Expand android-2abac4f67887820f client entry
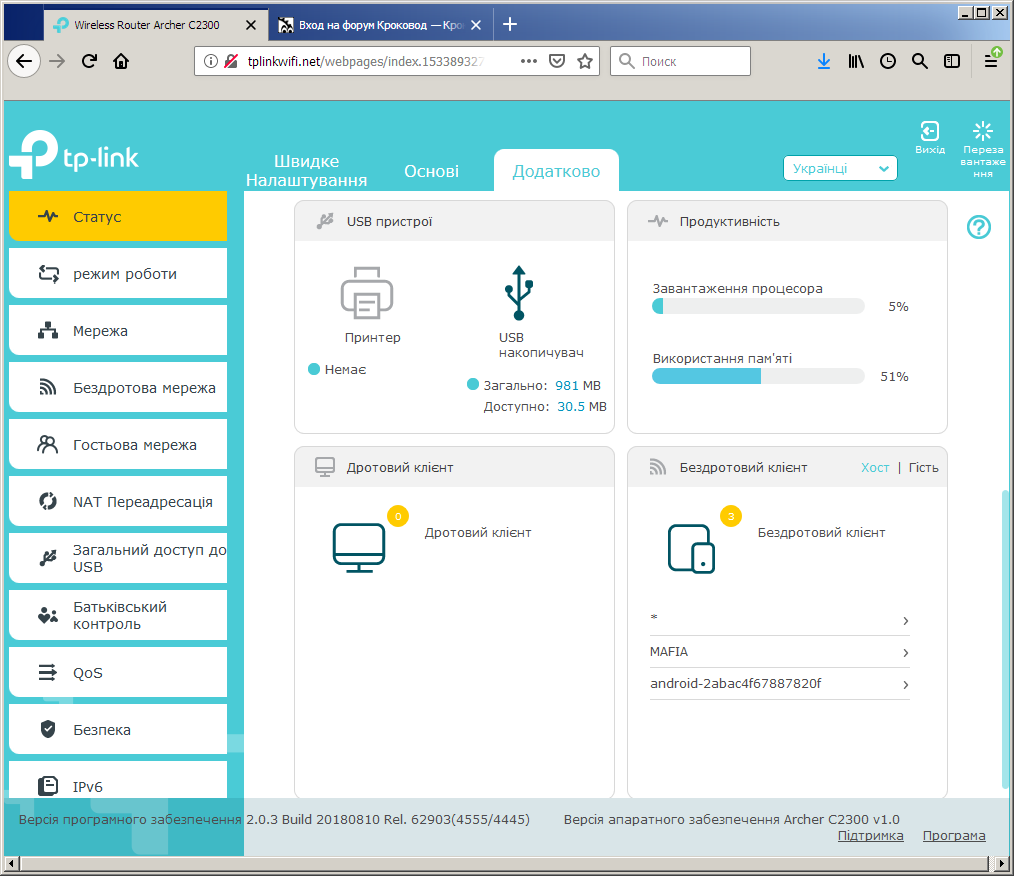1014x876 pixels. point(779,684)
